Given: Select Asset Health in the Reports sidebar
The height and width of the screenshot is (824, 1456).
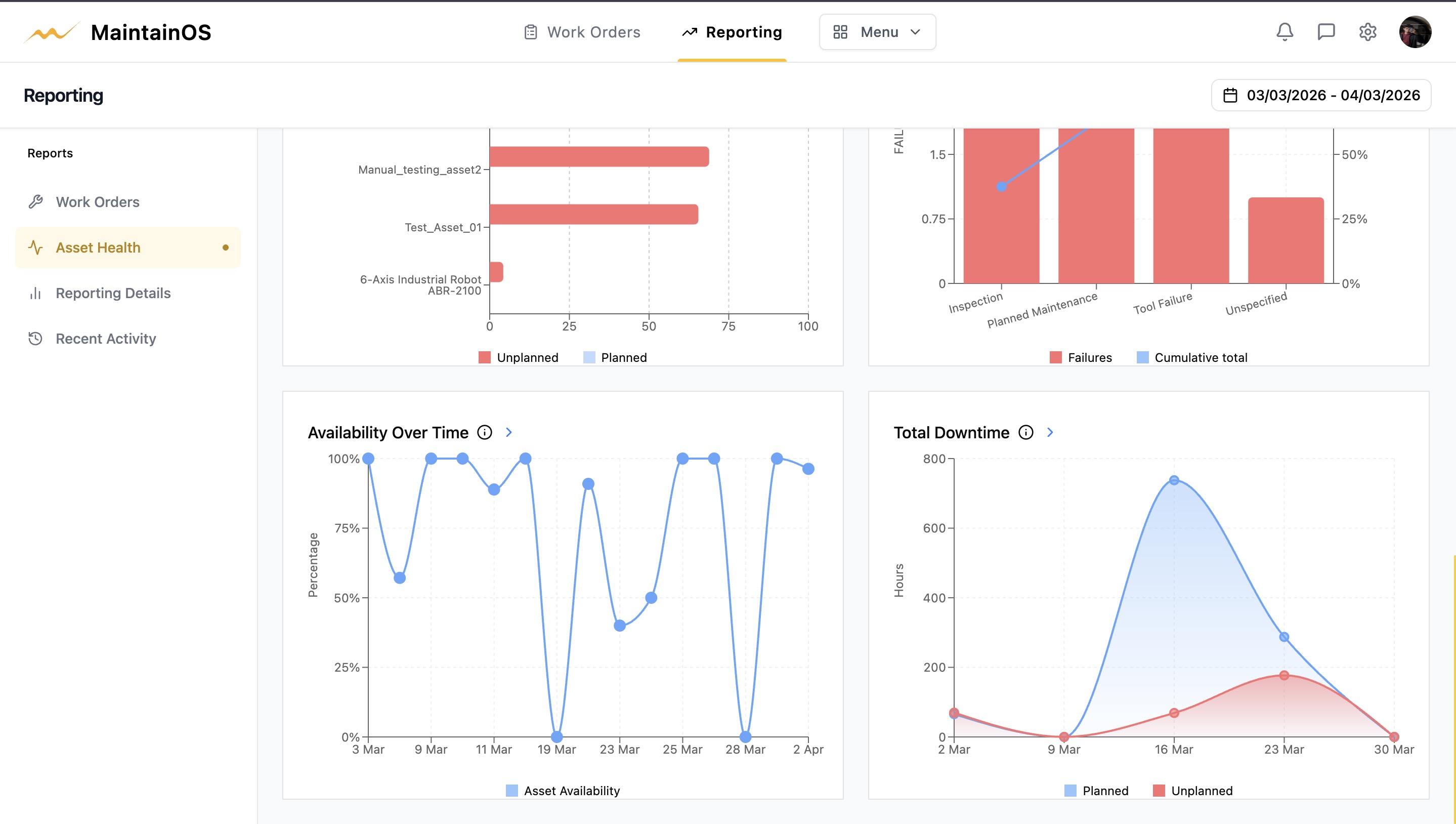Looking at the screenshot, I should 98,248.
